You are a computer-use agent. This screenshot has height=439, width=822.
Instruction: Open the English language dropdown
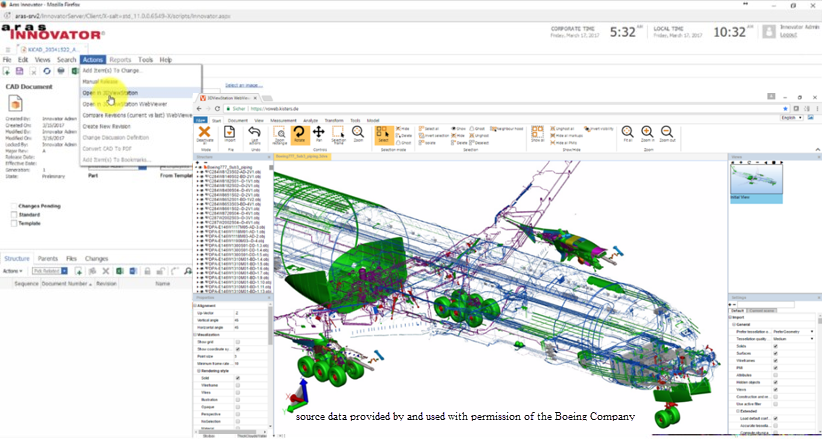click(791, 118)
